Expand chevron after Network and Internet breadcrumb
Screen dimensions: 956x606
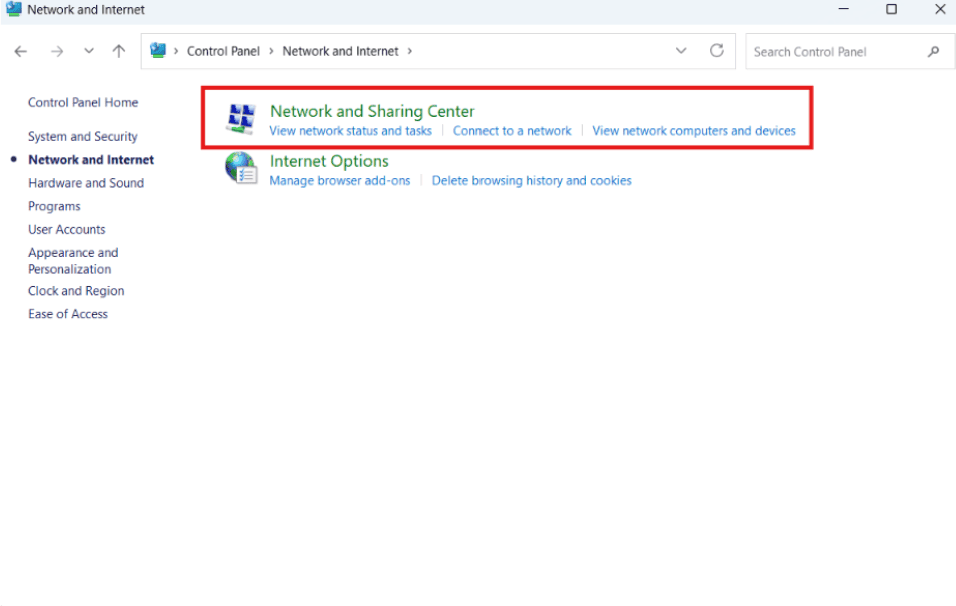pos(410,51)
